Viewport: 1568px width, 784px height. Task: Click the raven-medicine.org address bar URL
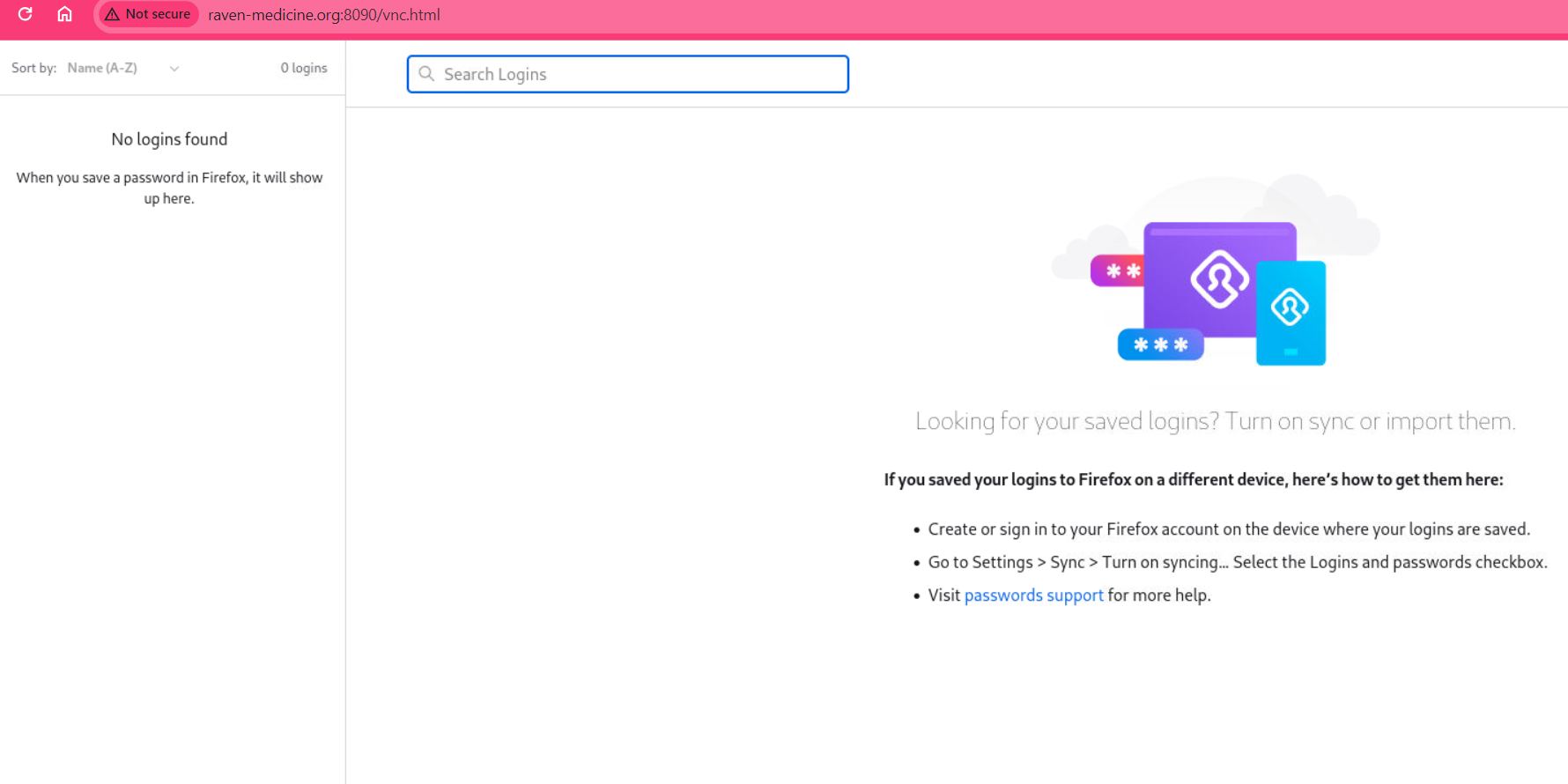pos(324,15)
